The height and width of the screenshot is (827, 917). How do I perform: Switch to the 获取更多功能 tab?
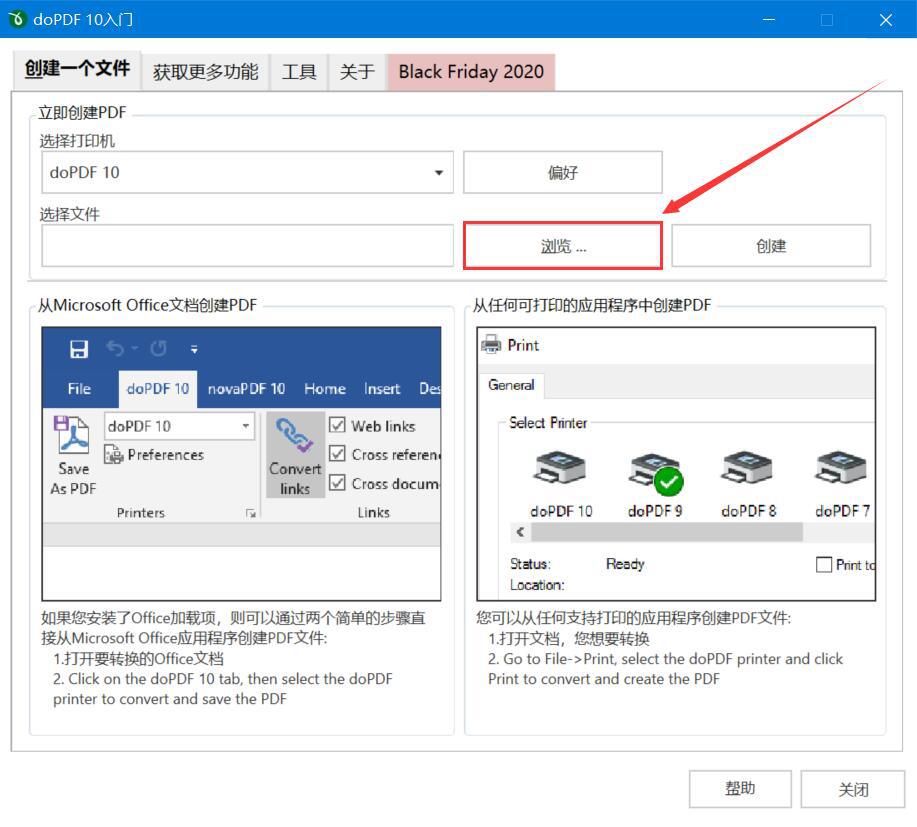click(205, 72)
